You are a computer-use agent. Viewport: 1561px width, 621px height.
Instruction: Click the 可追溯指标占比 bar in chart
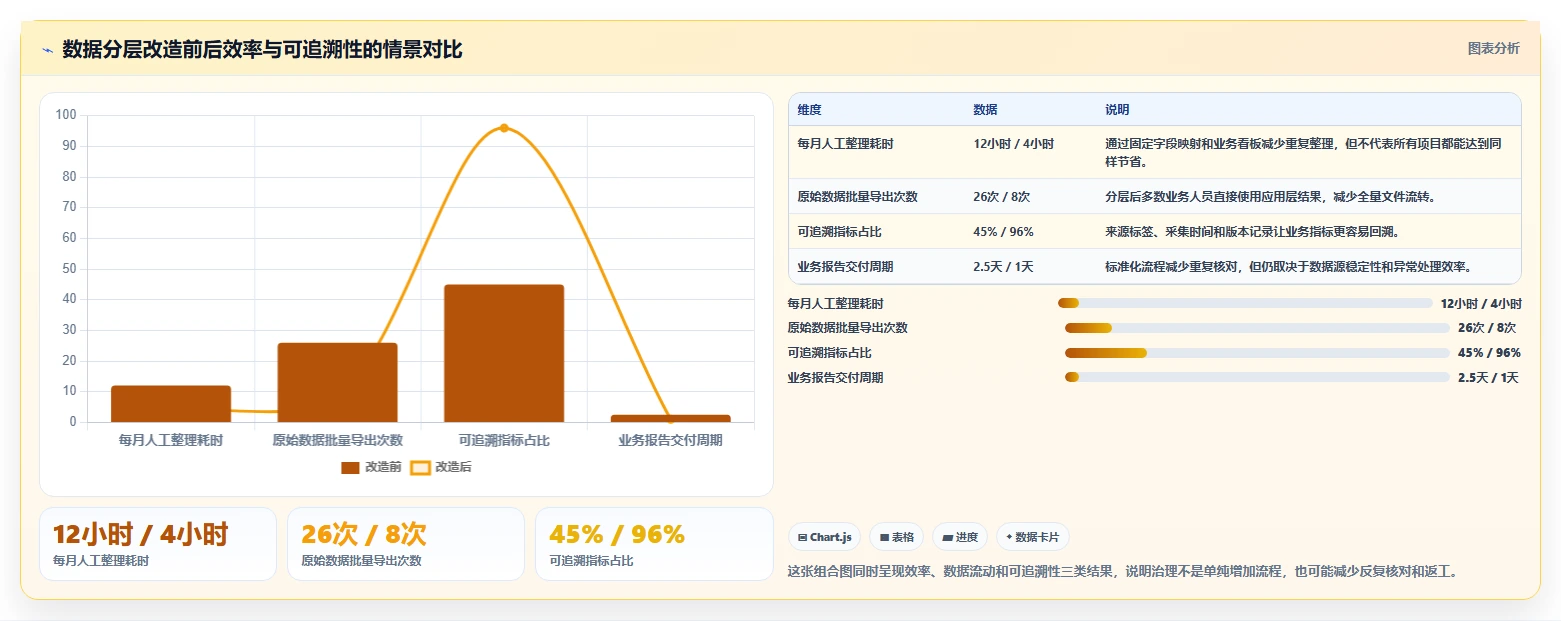[x=504, y=353]
